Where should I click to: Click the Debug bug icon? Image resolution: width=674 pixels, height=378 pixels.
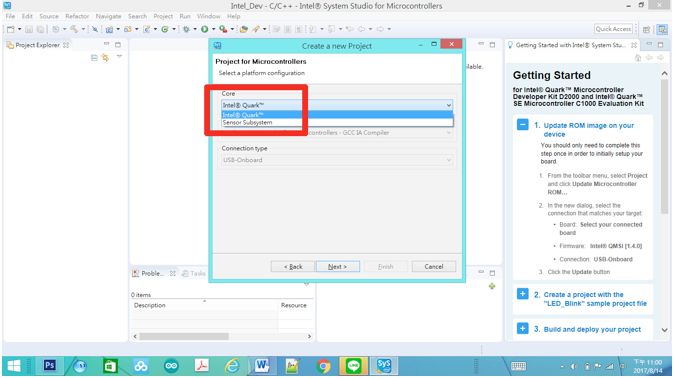[x=186, y=29]
